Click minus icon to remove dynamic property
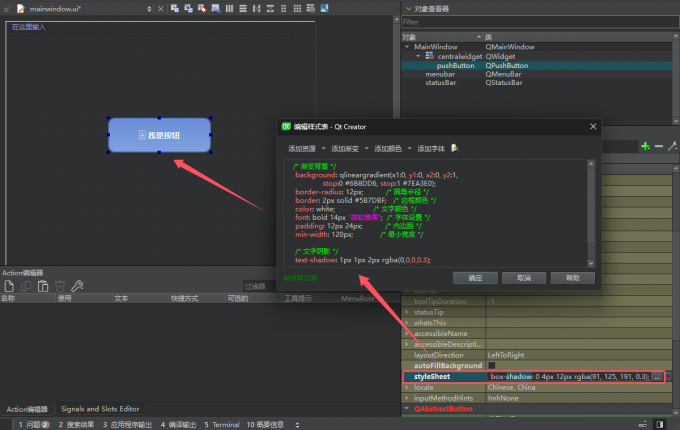This screenshot has width=680, height=430. 659,146
